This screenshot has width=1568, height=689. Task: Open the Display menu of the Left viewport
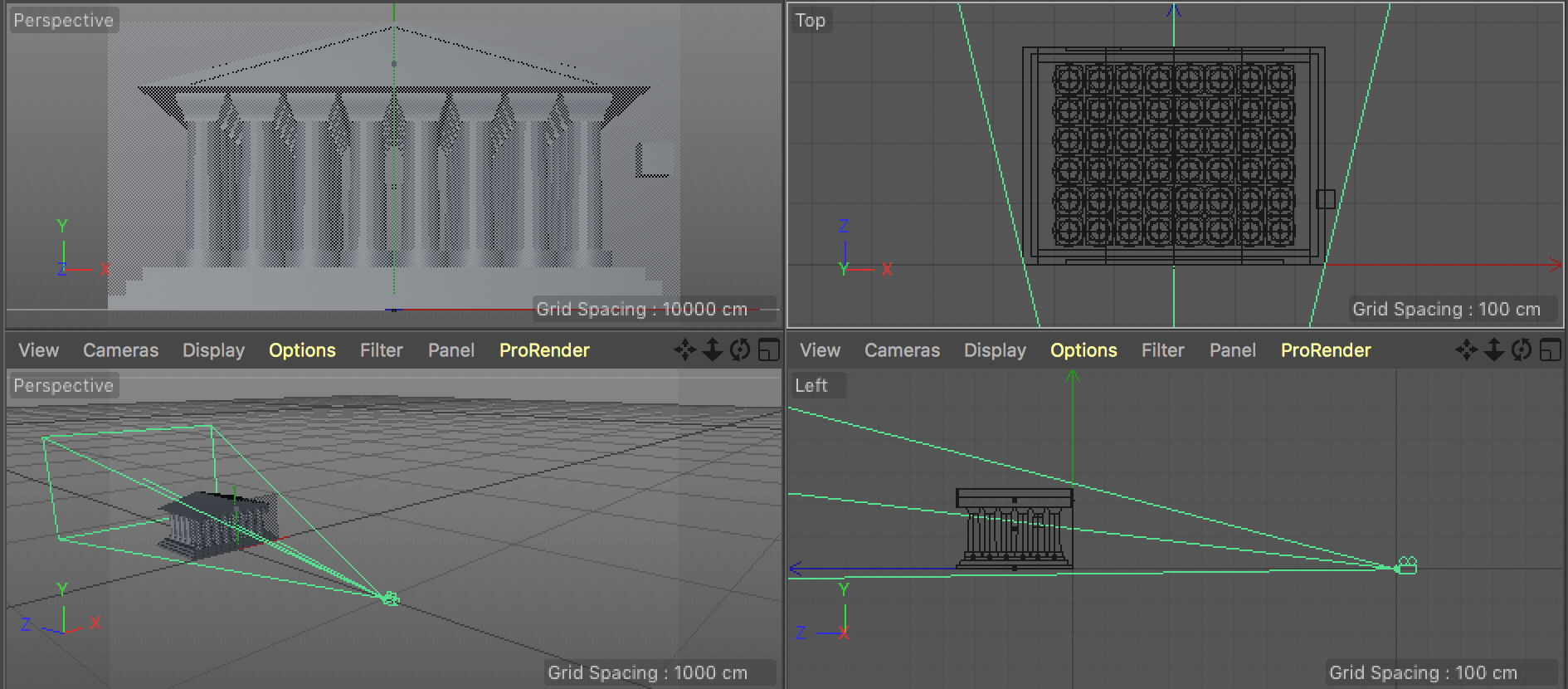coord(995,350)
